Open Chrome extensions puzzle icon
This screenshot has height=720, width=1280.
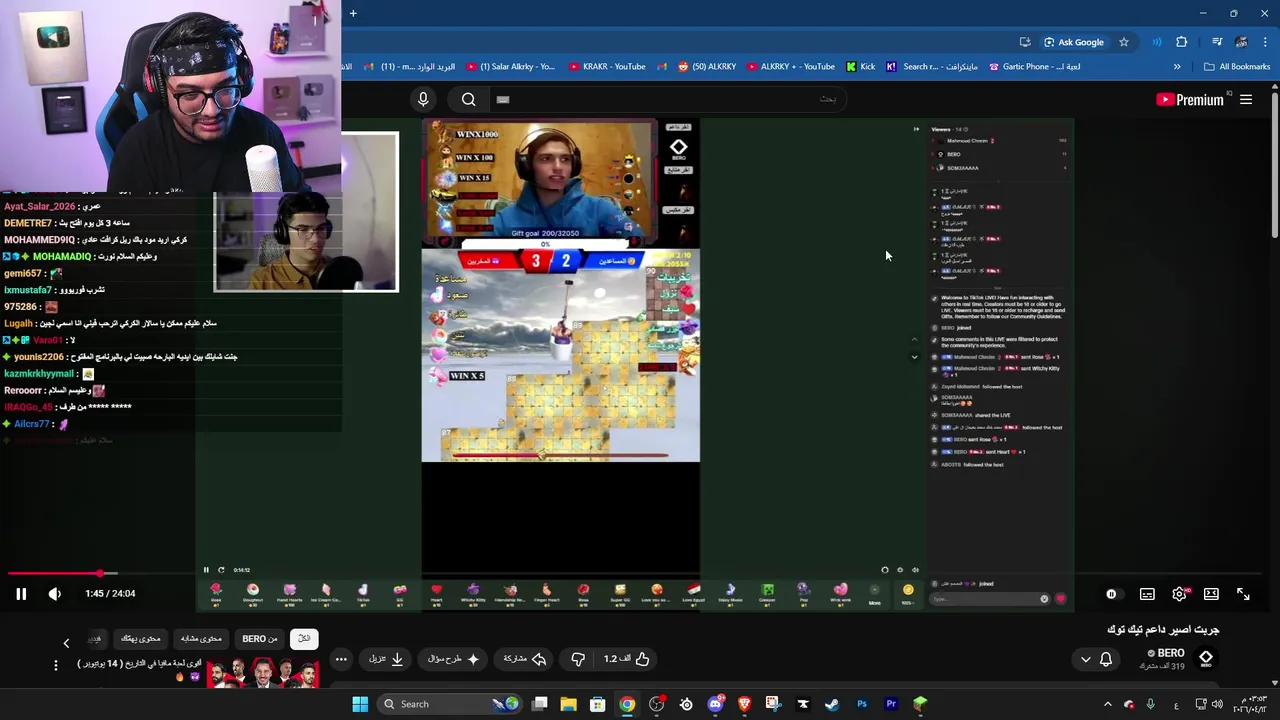click(x=1182, y=42)
